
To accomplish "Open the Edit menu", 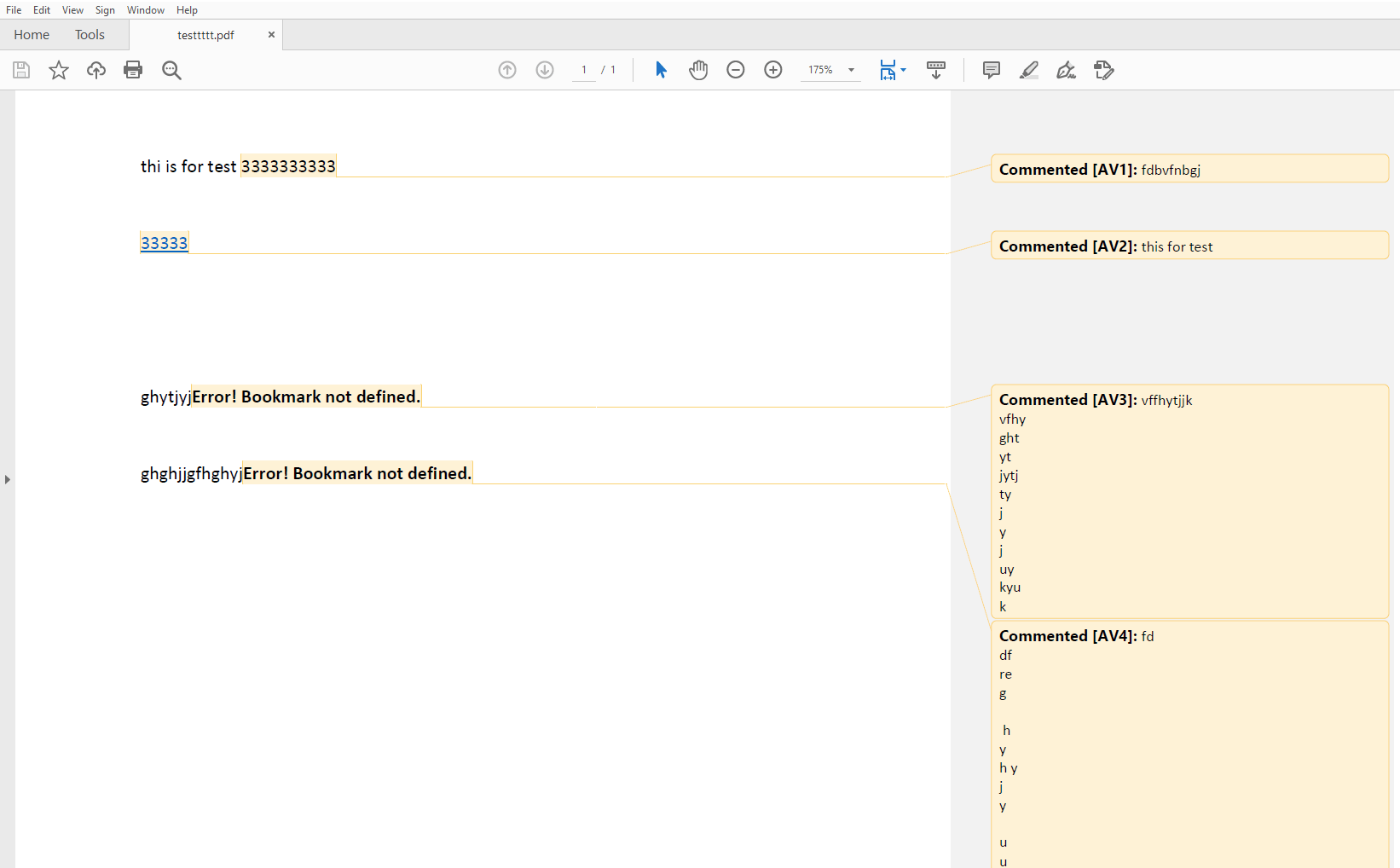I will (x=42, y=10).
